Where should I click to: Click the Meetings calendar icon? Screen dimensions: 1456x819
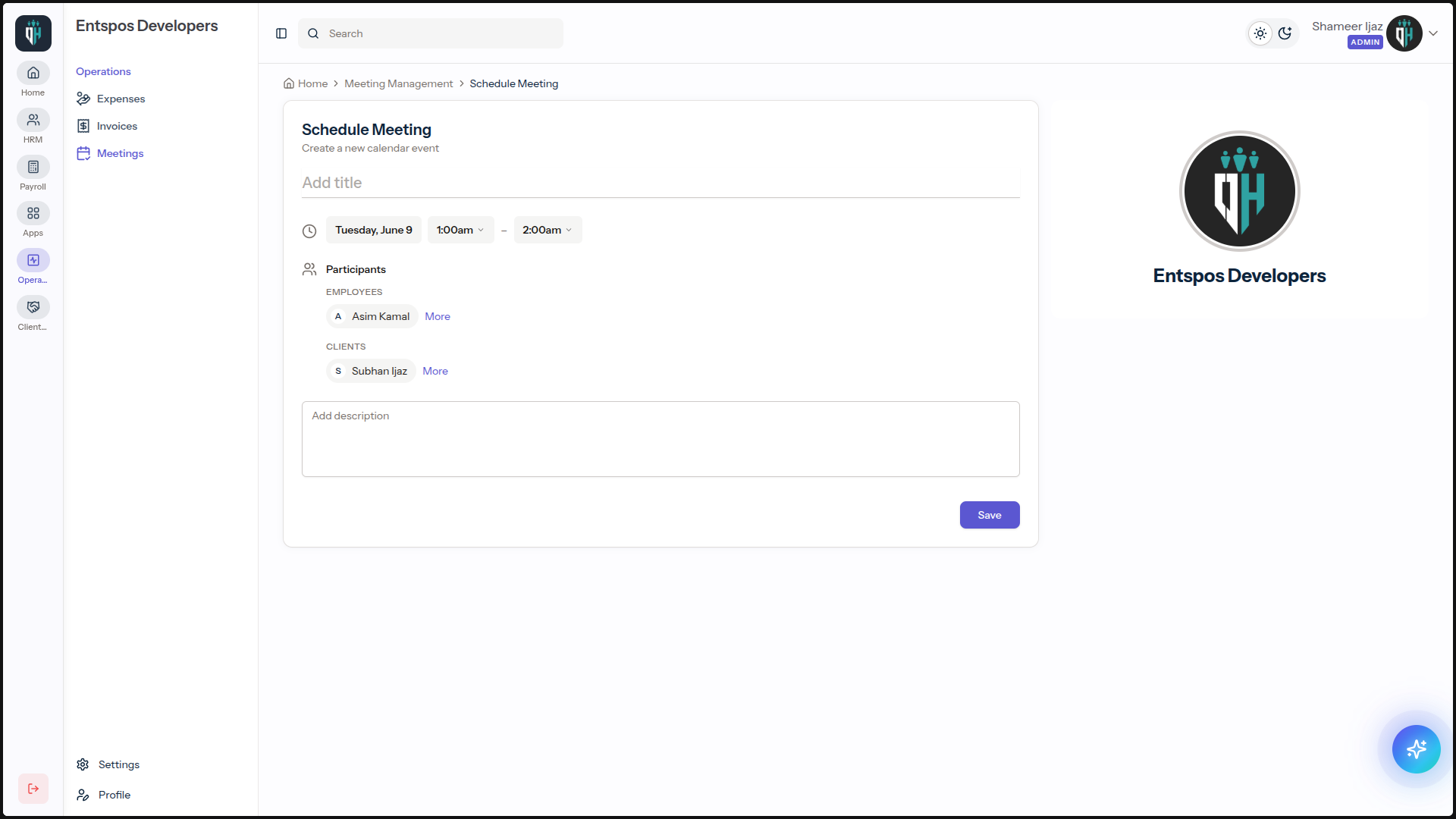[83, 153]
